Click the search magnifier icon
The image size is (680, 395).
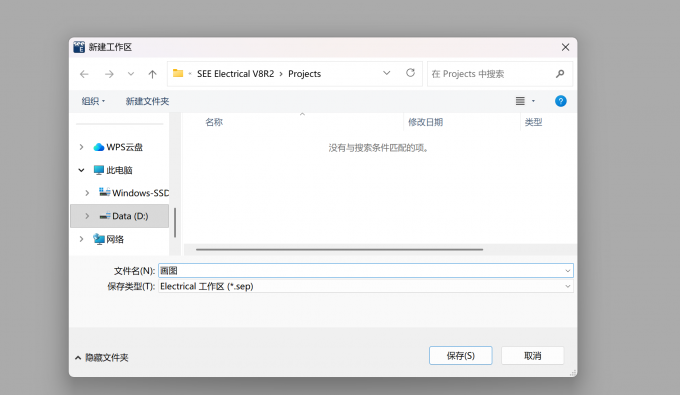coord(560,74)
